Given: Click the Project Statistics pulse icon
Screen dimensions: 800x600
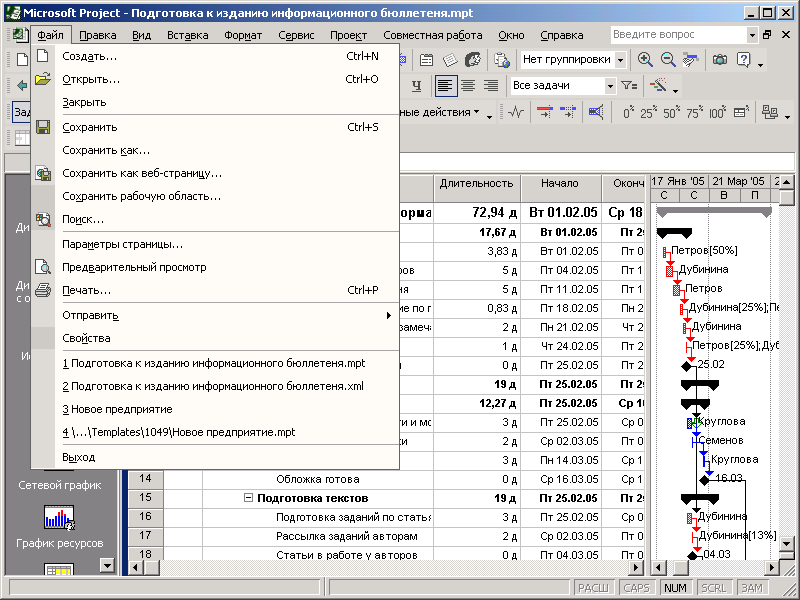Looking at the screenshot, I should (x=516, y=112).
